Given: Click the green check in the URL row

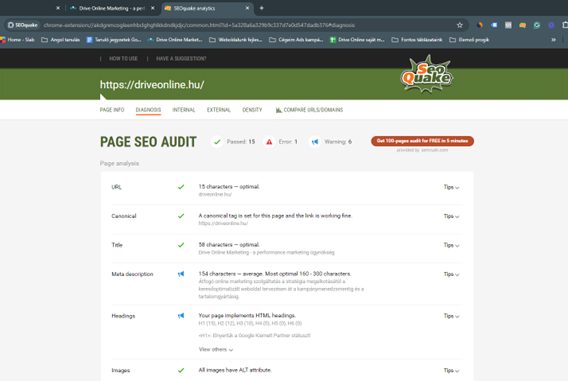Looking at the screenshot, I should point(181,187).
